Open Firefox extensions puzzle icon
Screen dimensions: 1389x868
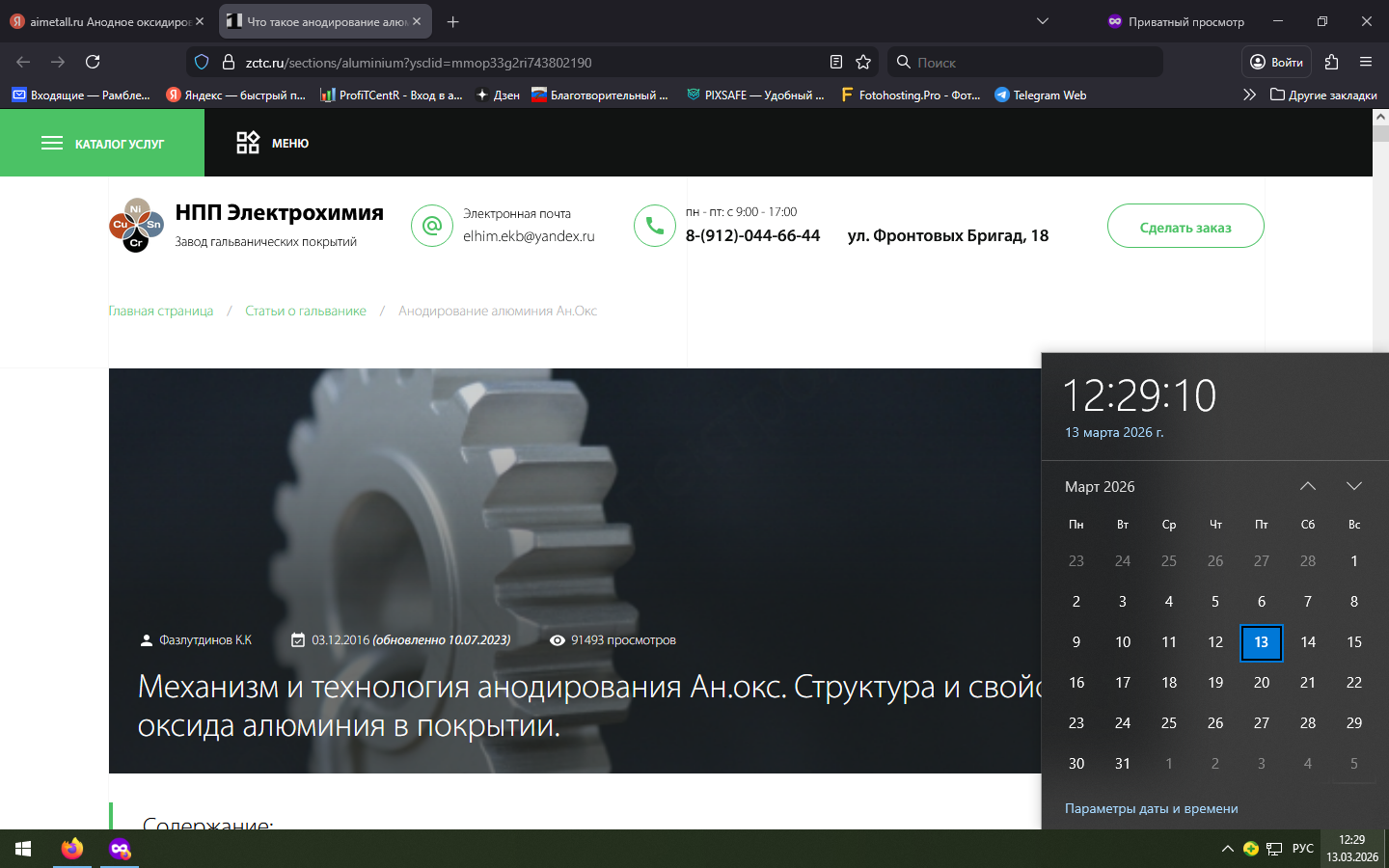coord(1331,62)
